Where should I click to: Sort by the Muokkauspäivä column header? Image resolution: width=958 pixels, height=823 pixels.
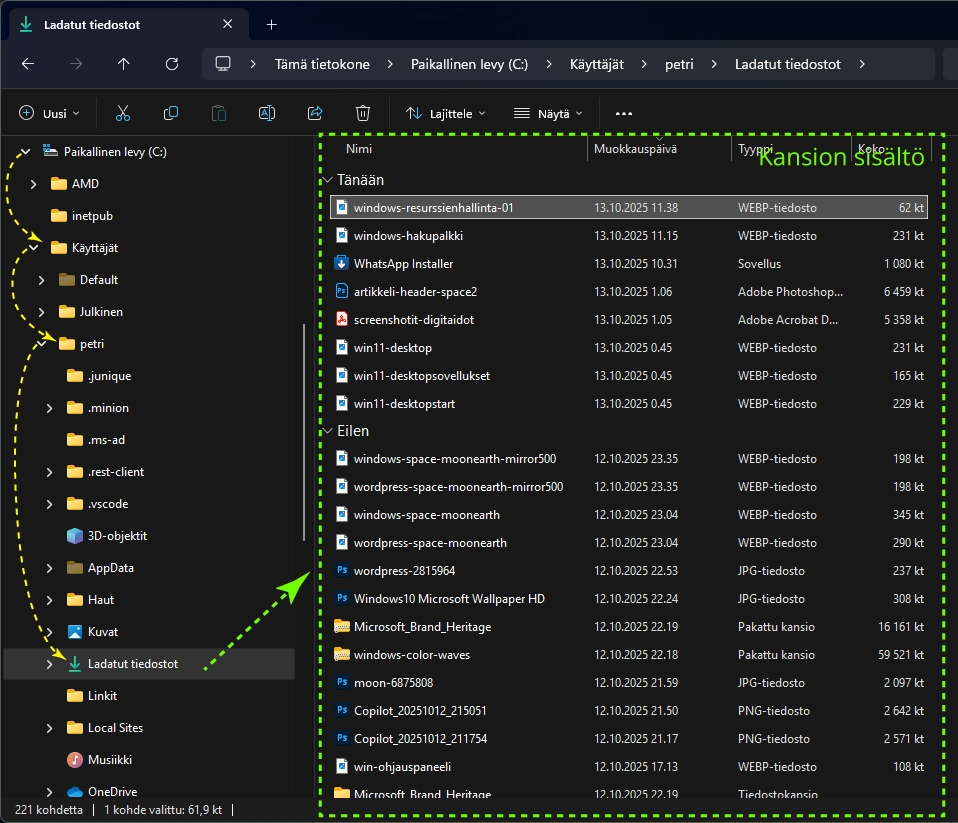pyautogui.click(x=635, y=149)
